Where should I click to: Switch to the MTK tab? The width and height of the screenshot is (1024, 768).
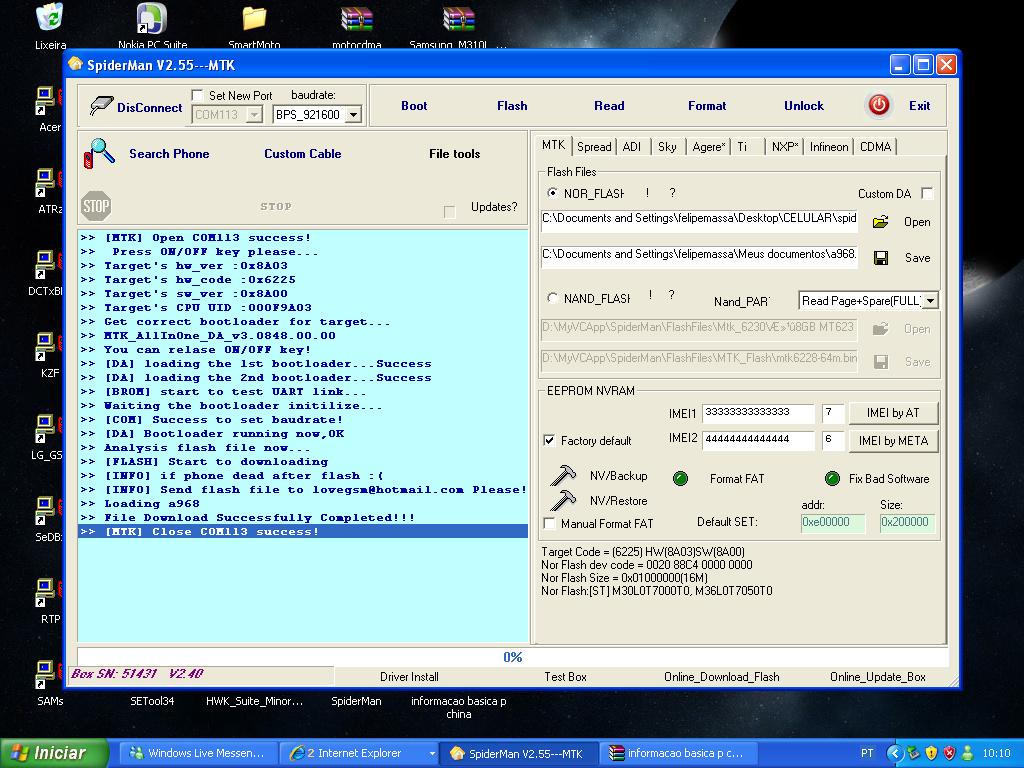[553, 145]
